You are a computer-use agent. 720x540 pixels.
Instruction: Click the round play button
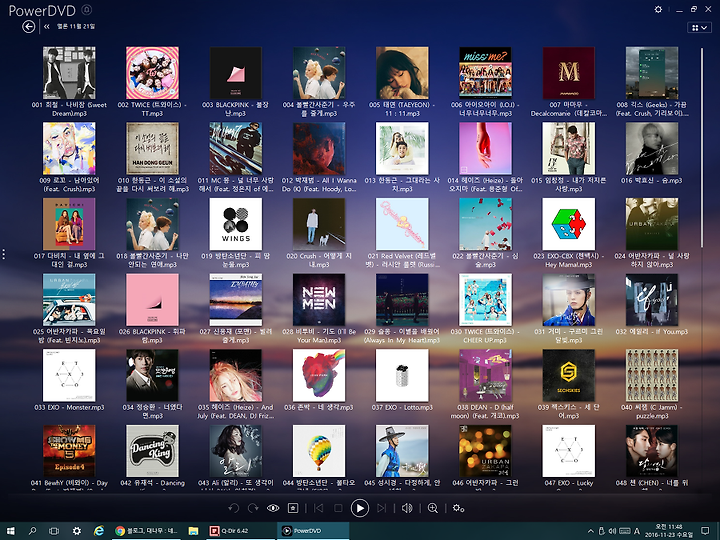point(360,508)
